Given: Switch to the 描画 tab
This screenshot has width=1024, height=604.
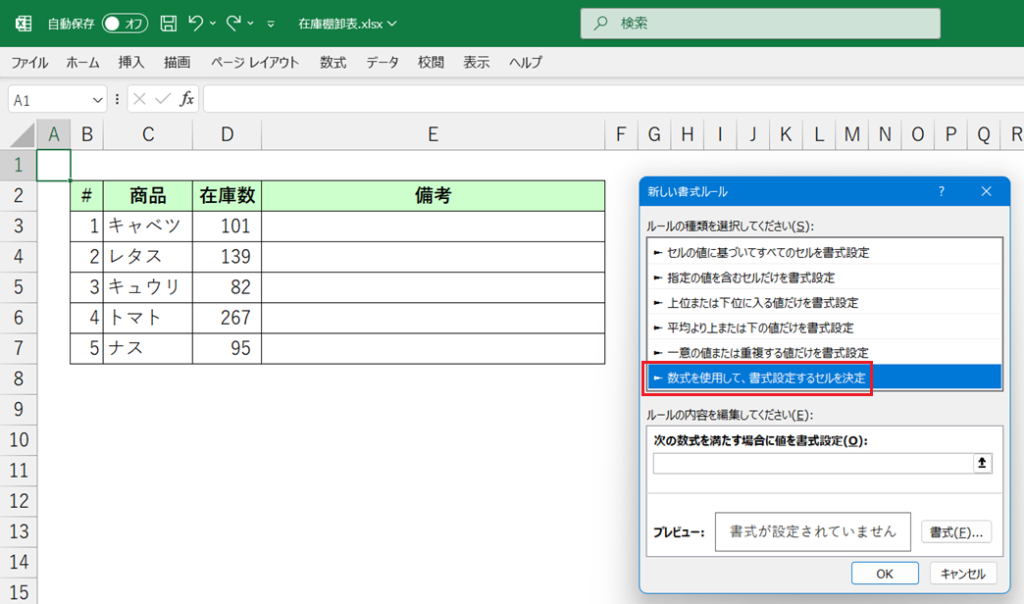Looking at the screenshot, I should 177,63.
